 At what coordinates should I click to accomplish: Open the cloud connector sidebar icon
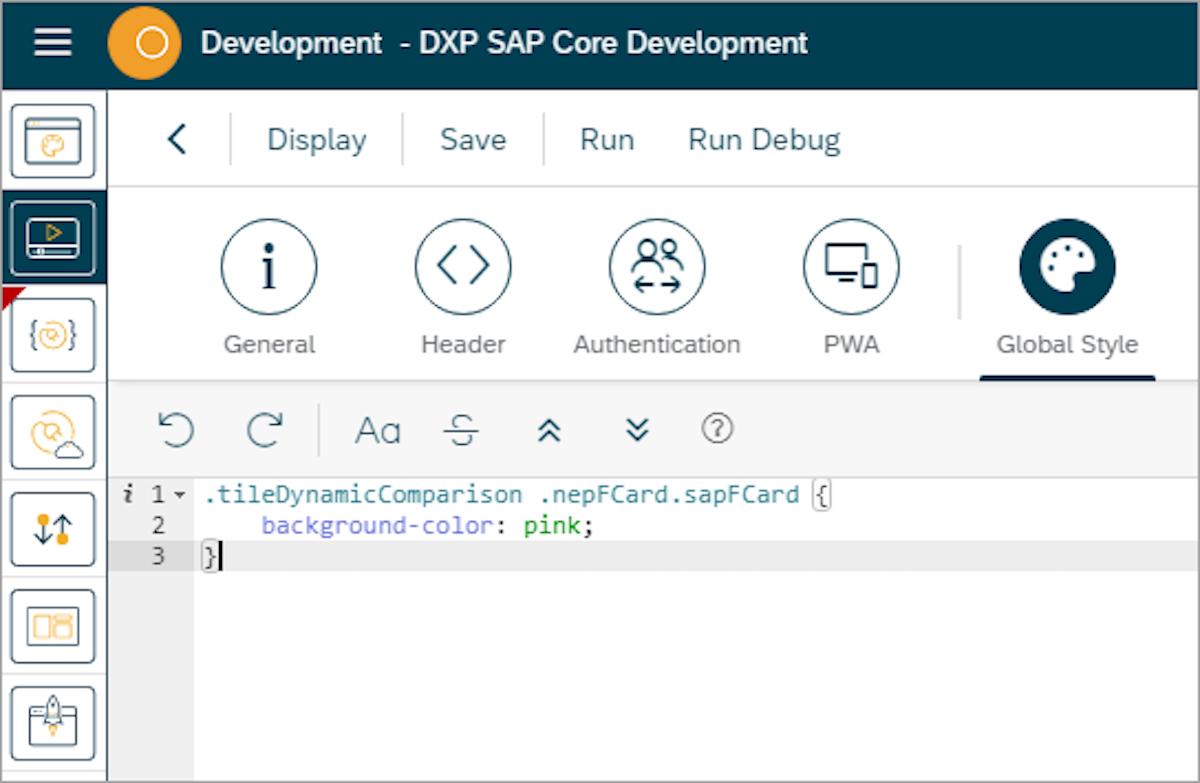point(53,432)
